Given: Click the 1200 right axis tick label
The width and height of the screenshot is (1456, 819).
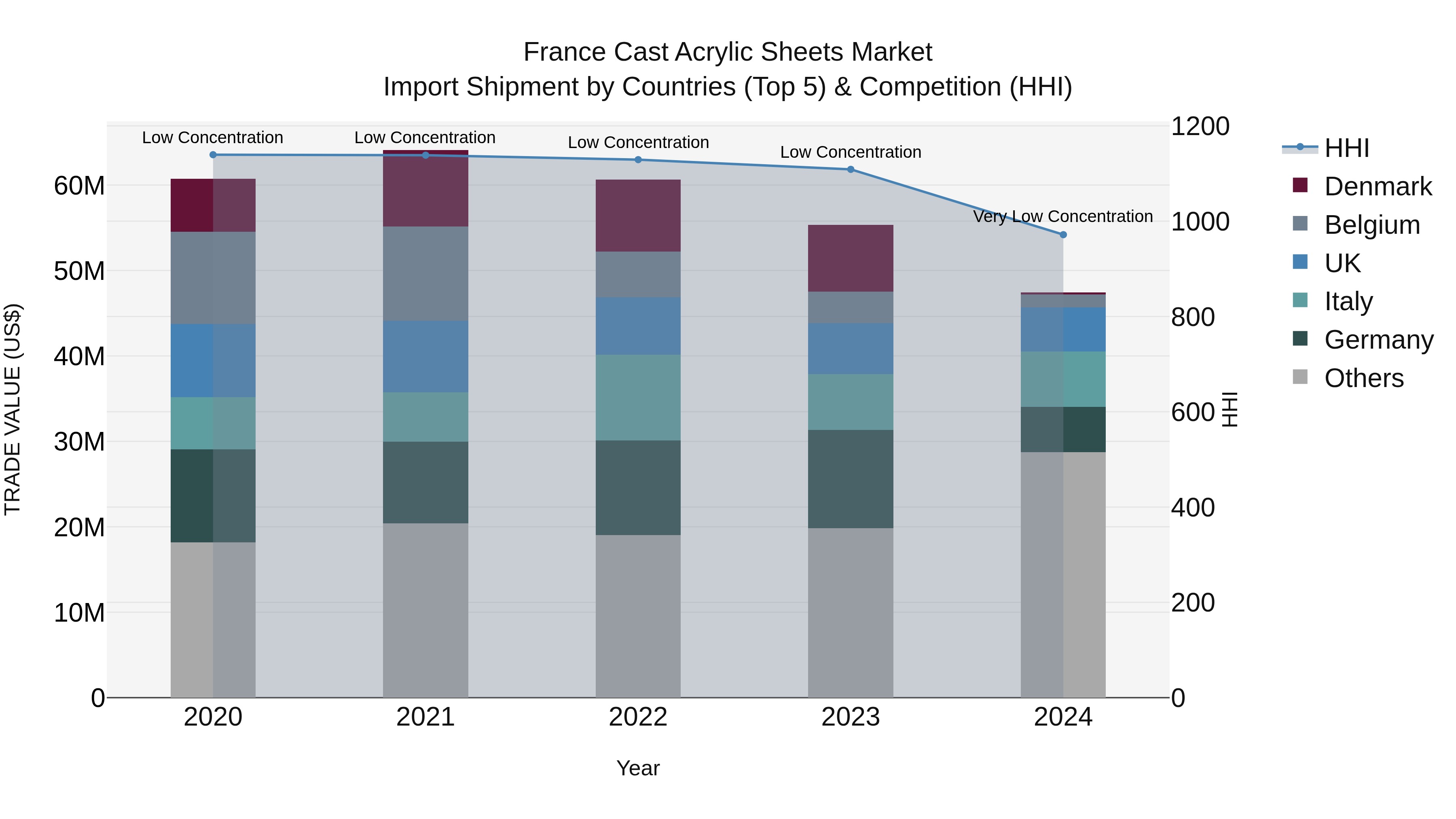Looking at the screenshot, I should [x=1200, y=126].
